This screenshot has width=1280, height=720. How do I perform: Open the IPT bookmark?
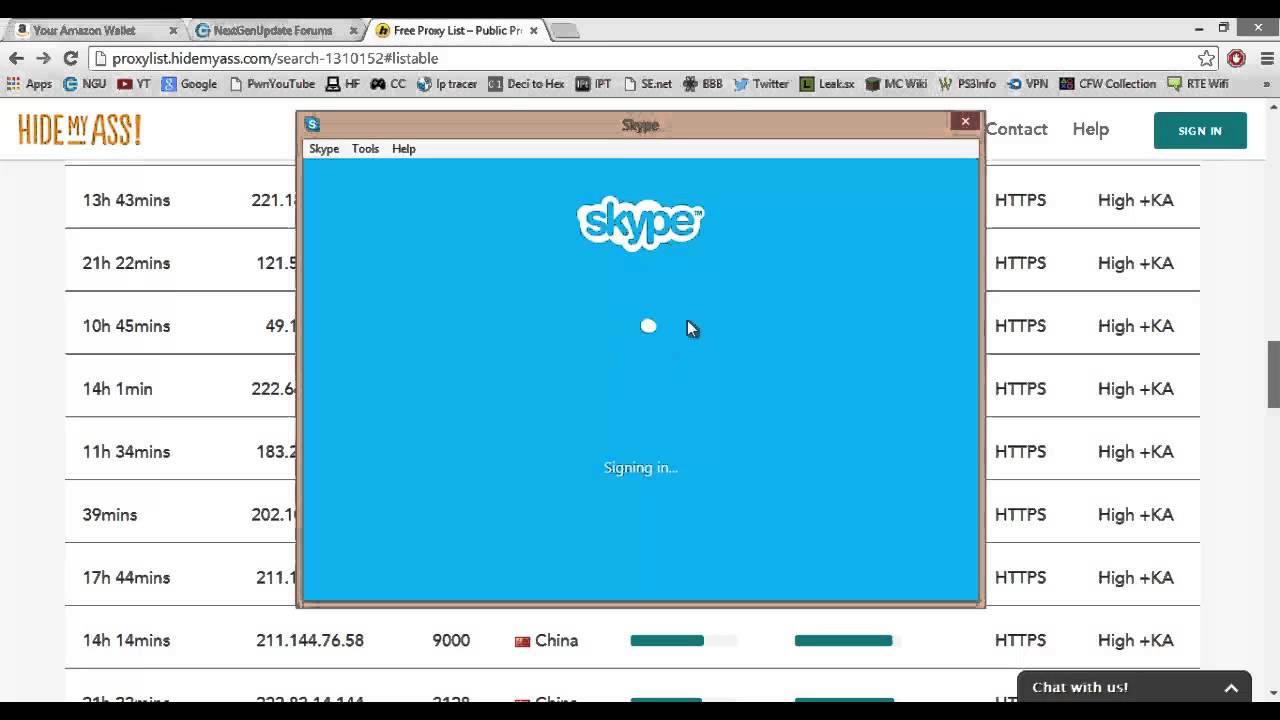tap(593, 84)
